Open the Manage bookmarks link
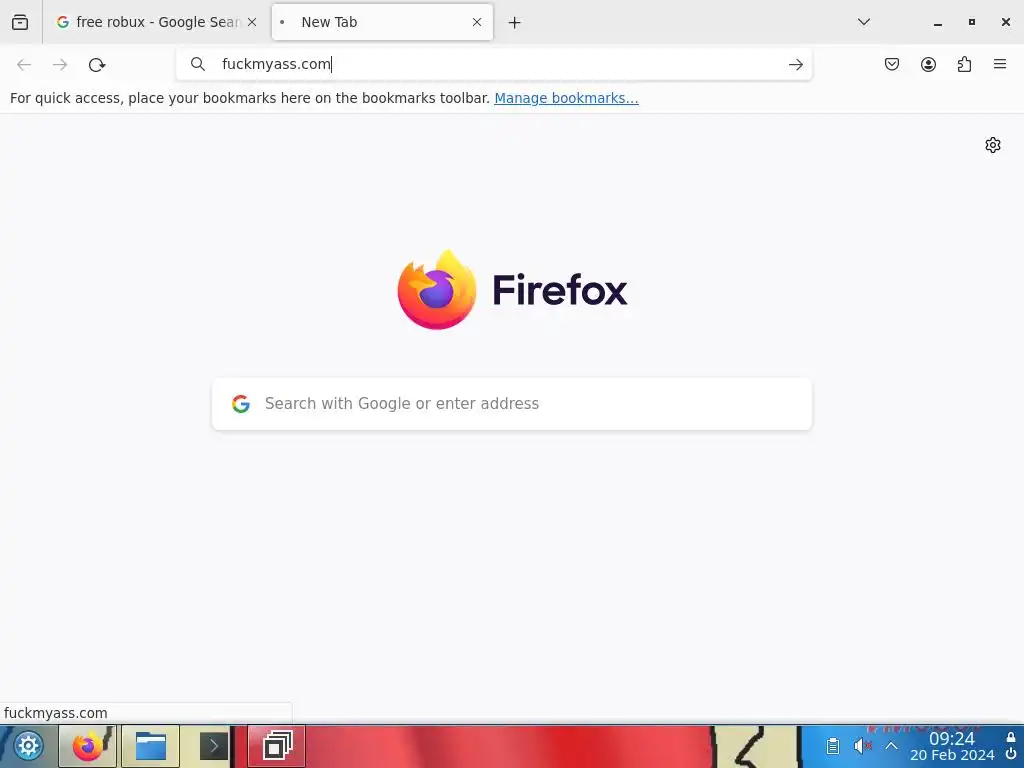This screenshot has width=1024, height=768. coord(566,98)
